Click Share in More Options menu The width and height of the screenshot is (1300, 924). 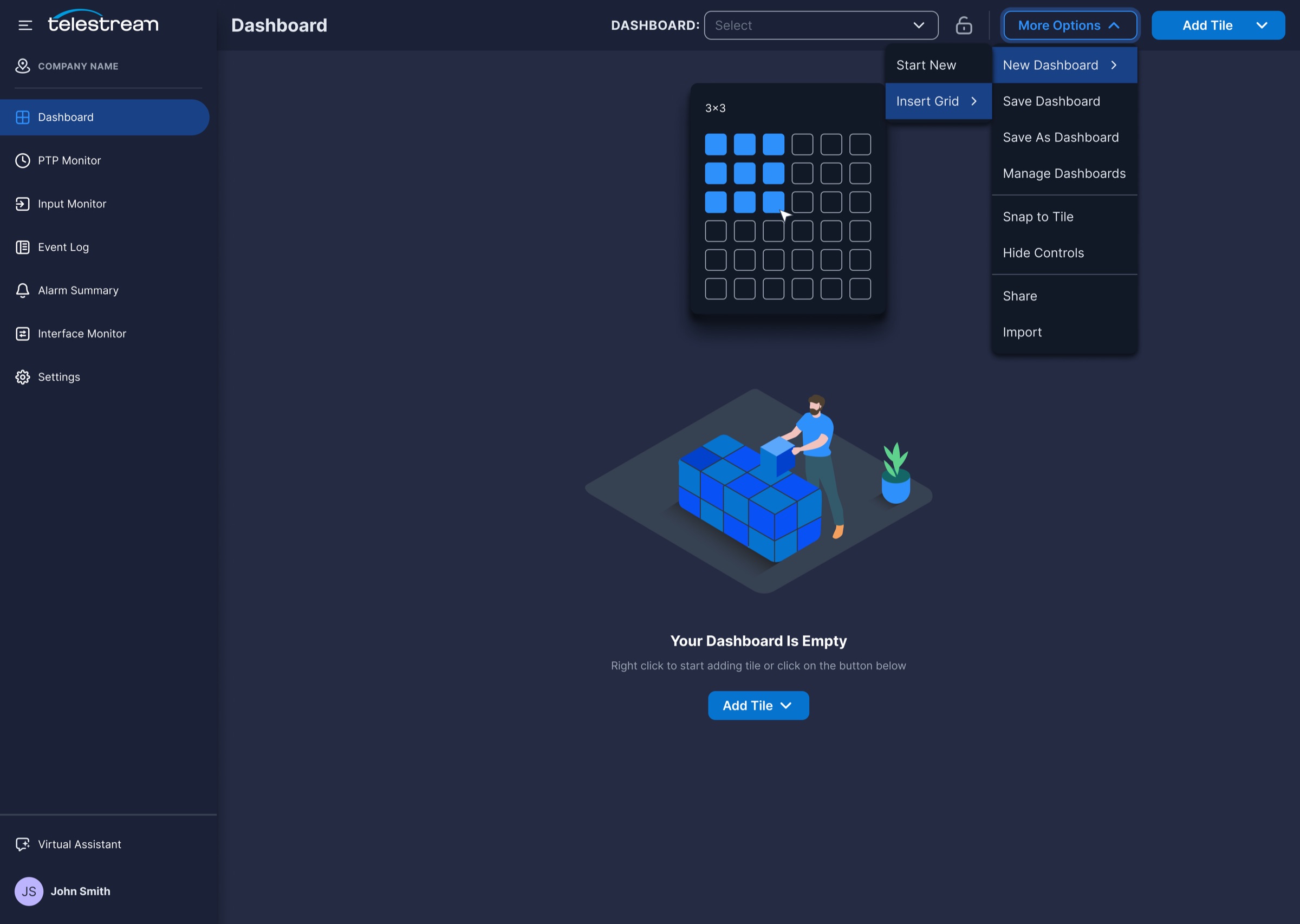(x=1064, y=296)
